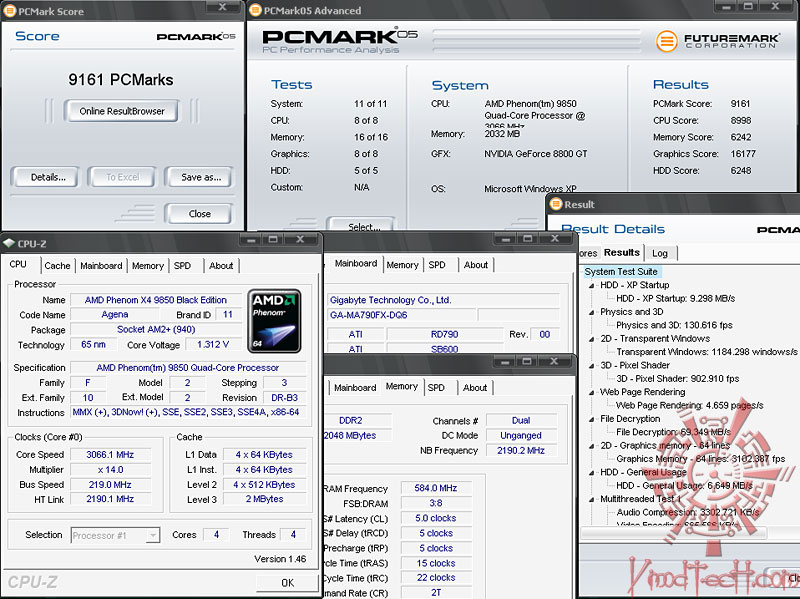
Task: Click NB Frequency value 2190.2 MHz
Action: (x=521, y=451)
